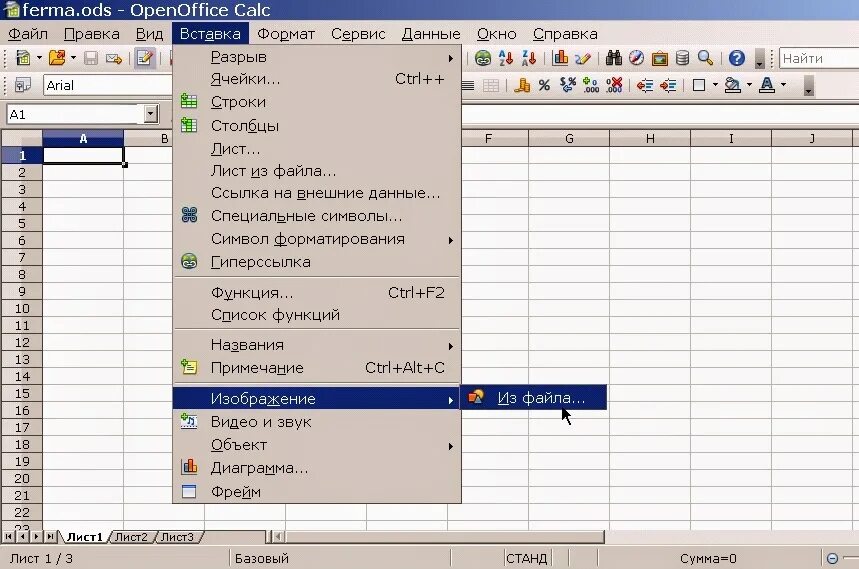859x569 pixels.
Task: Click the Найти search field
Action: tap(818, 58)
